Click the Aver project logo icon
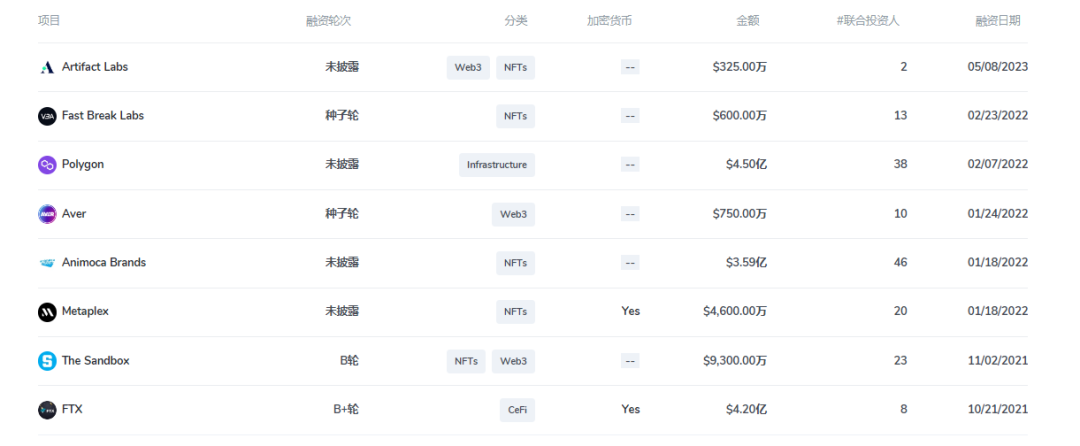The image size is (1080, 446). coord(47,214)
